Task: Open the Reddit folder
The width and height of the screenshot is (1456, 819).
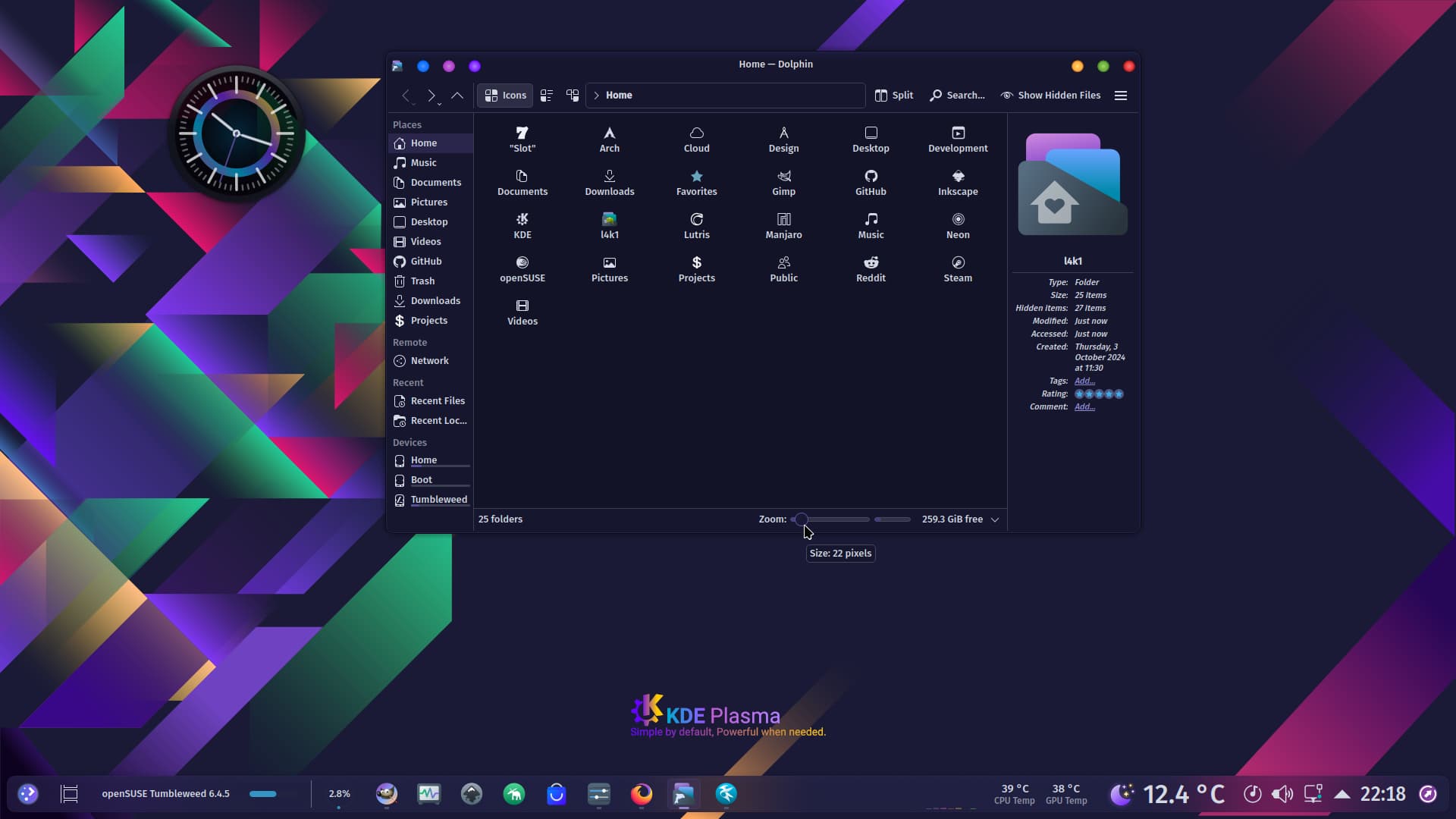Action: pos(871,268)
